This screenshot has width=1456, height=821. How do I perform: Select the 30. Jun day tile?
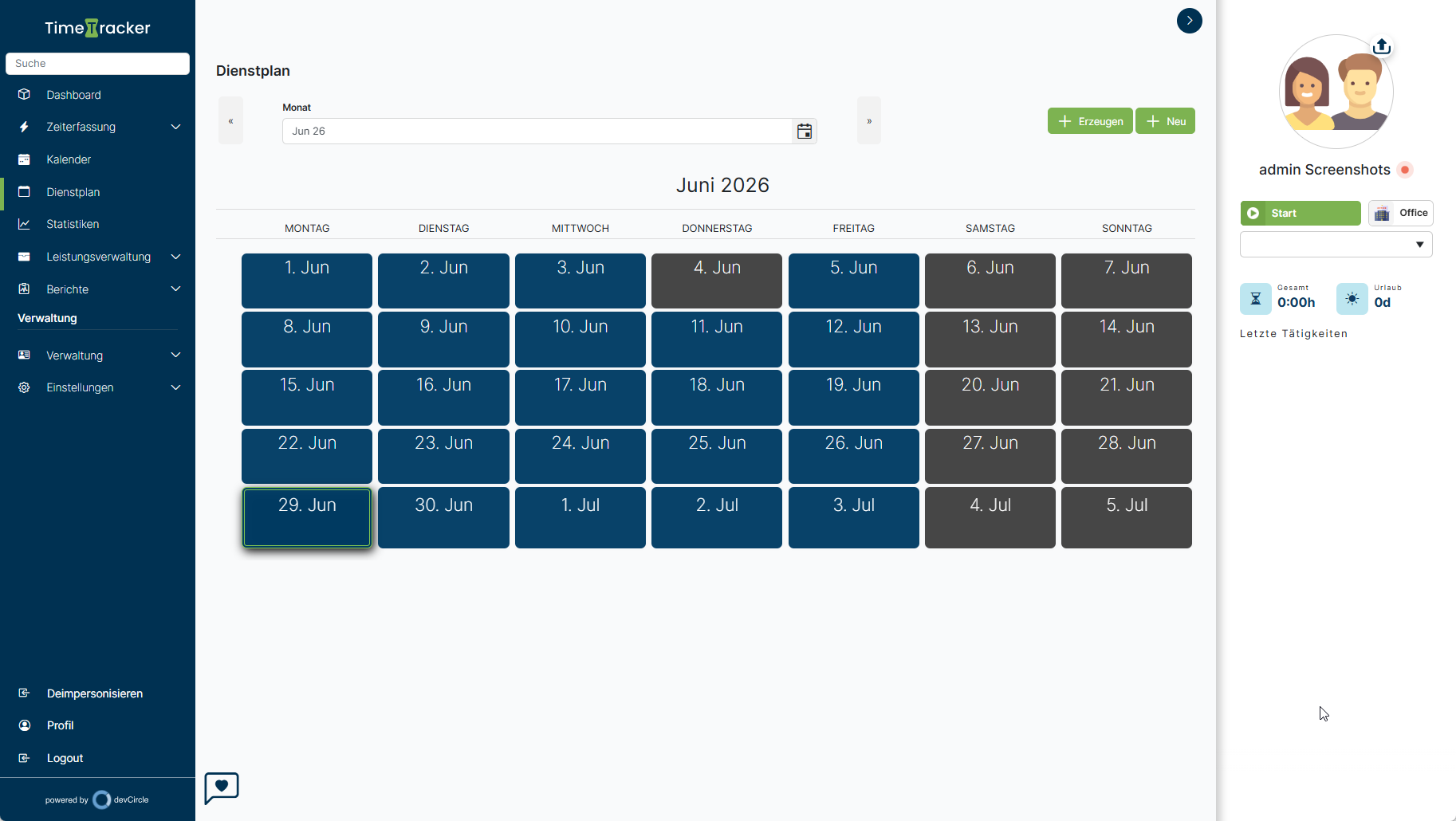pyautogui.click(x=443, y=518)
